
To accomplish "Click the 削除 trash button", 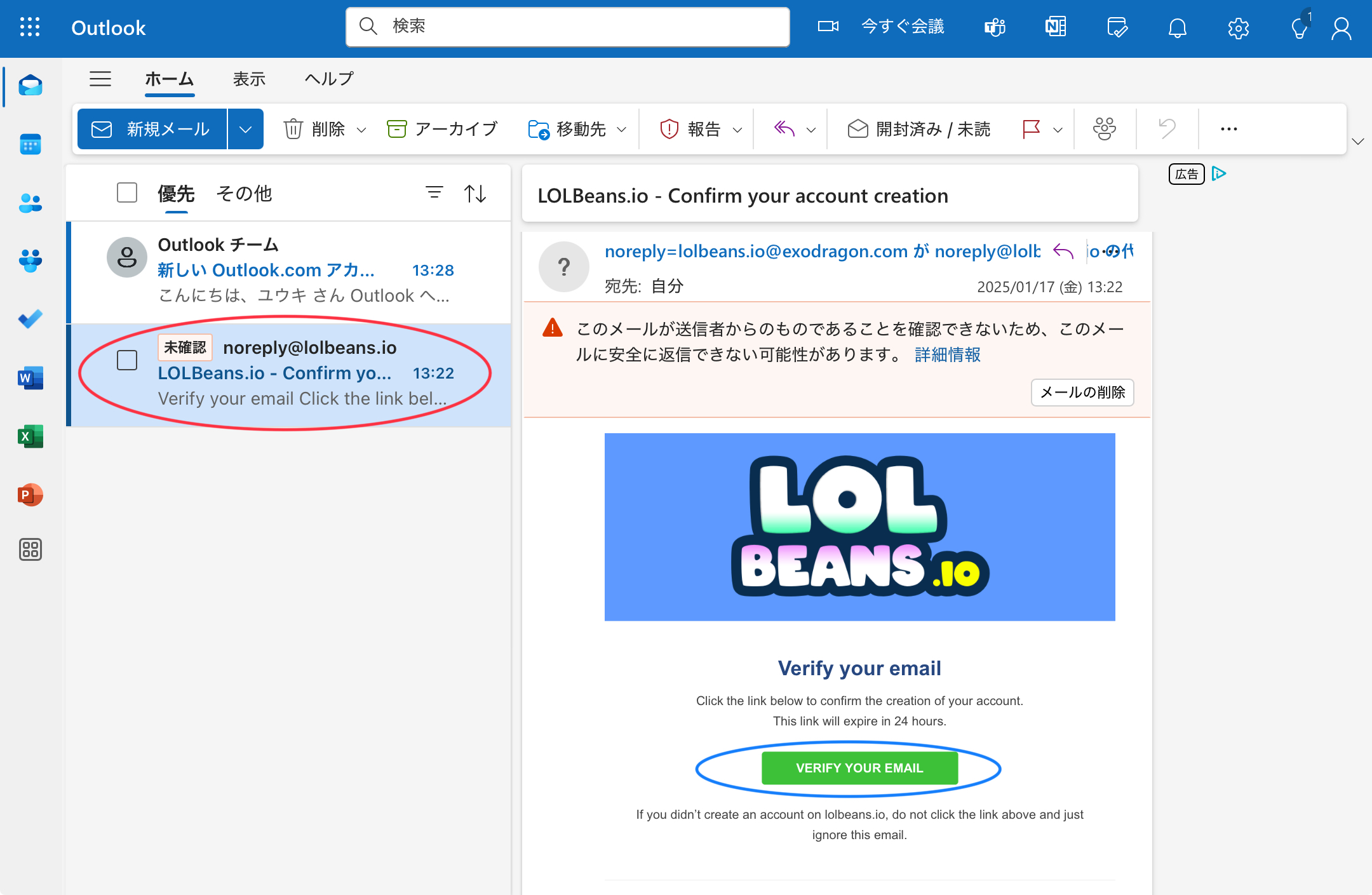I will click(x=315, y=129).
